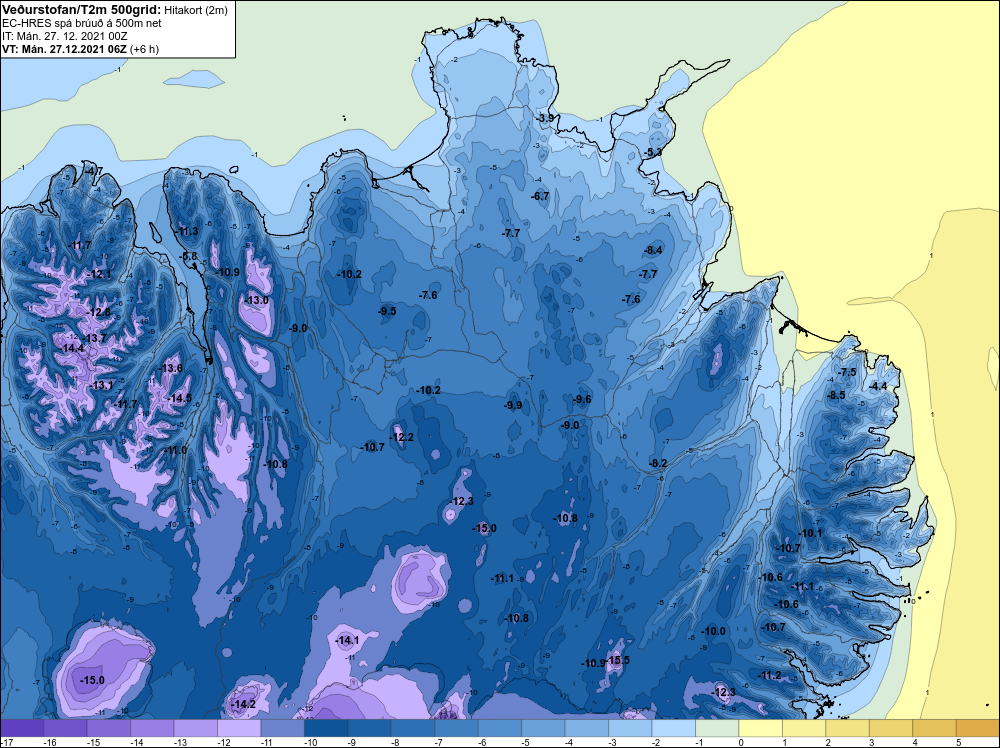Select legend swatch between -15 and -14
This screenshot has height=748, width=1000.
[x=109, y=728]
